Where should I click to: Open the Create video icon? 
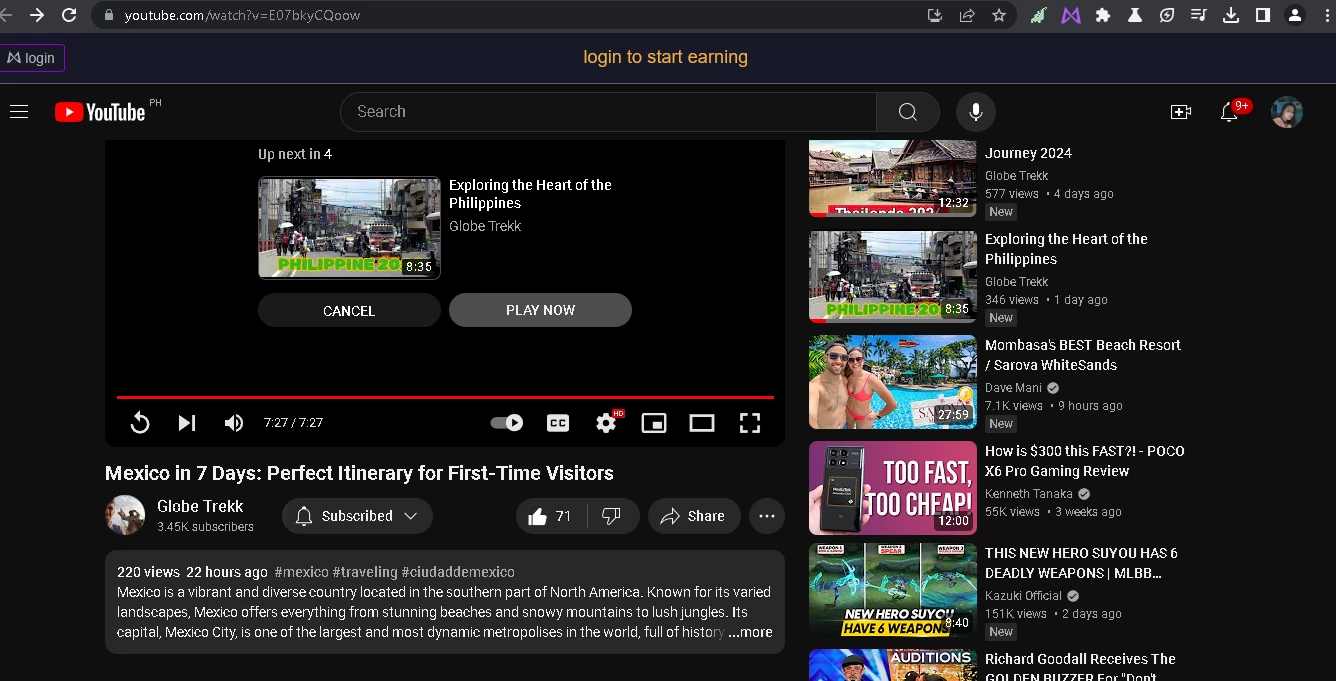1181,112
